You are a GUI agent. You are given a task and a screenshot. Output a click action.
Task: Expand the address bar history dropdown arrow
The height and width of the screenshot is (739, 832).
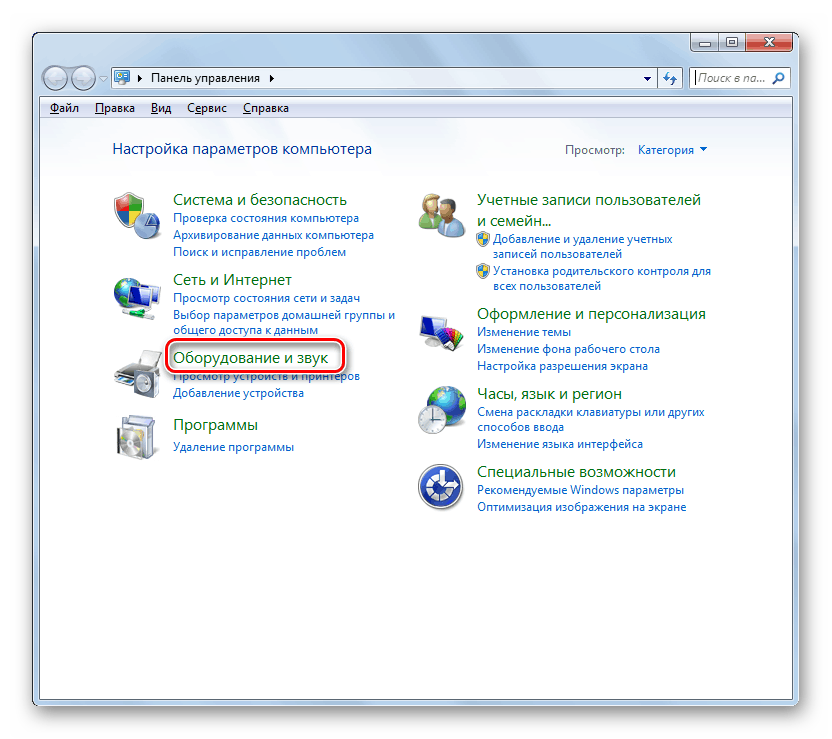646,78
